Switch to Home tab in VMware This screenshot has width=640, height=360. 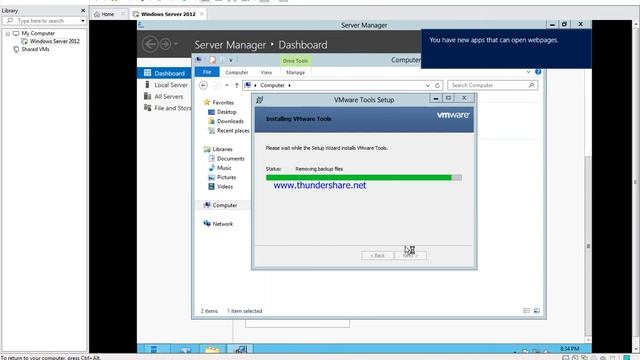coord(108,14)
